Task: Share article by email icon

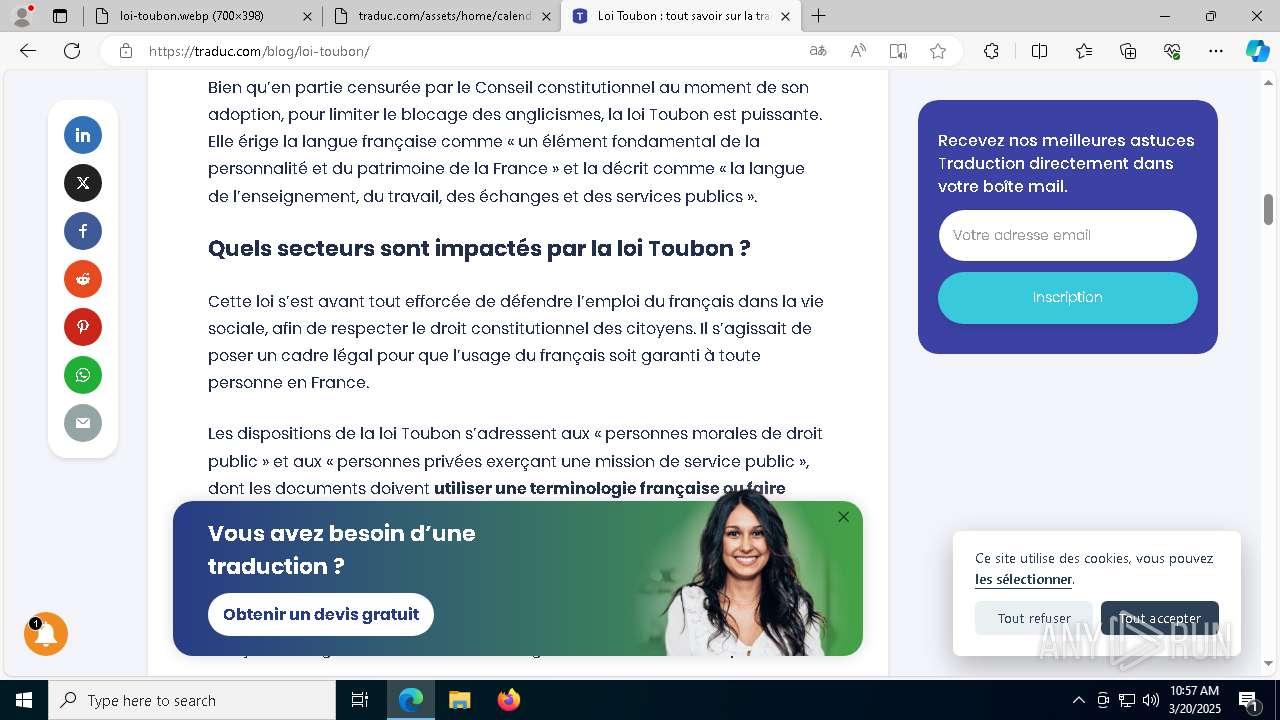Action: pos(83,423)
